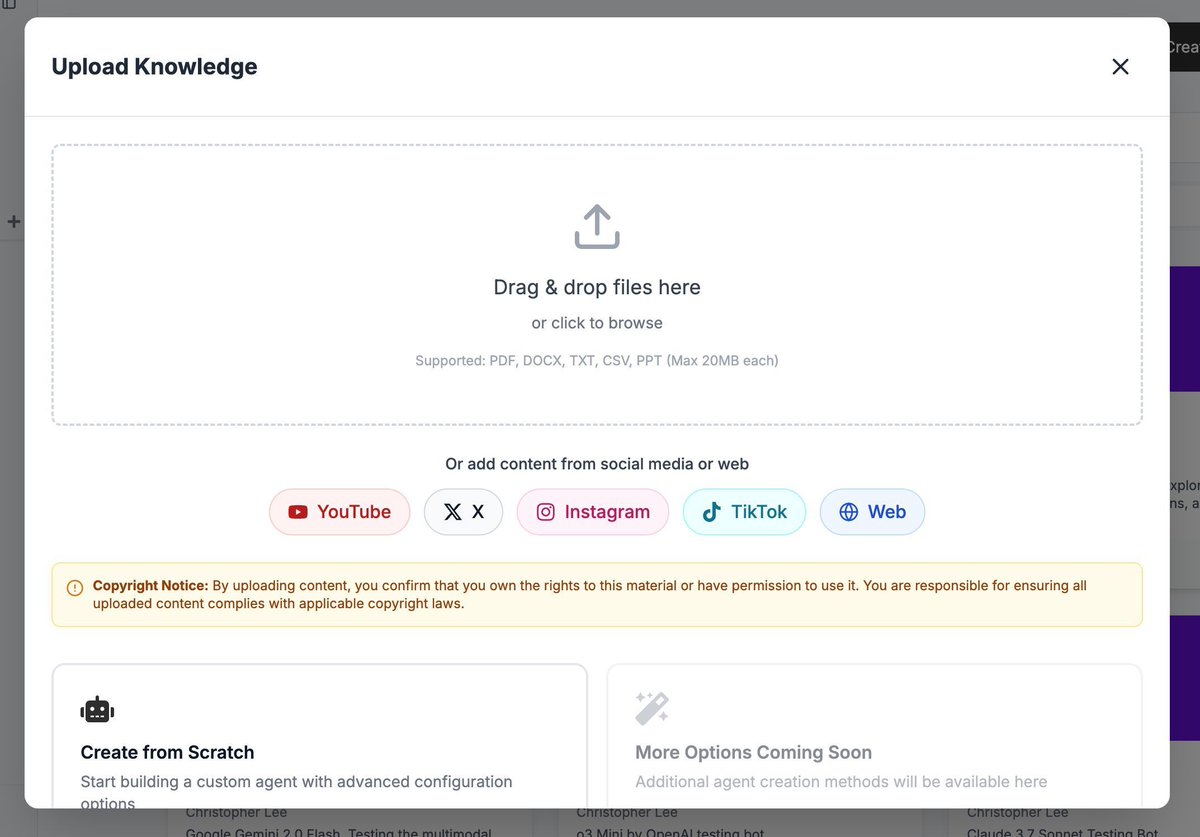Click the Copyright Notice warning icon

(75, 588)
